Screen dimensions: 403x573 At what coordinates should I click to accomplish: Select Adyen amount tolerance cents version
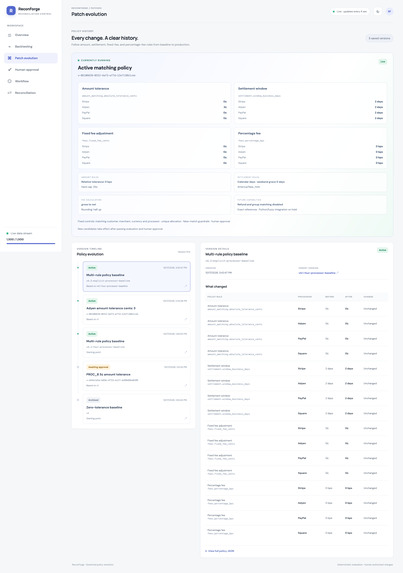pyautogui.click(x=137, y=310)
